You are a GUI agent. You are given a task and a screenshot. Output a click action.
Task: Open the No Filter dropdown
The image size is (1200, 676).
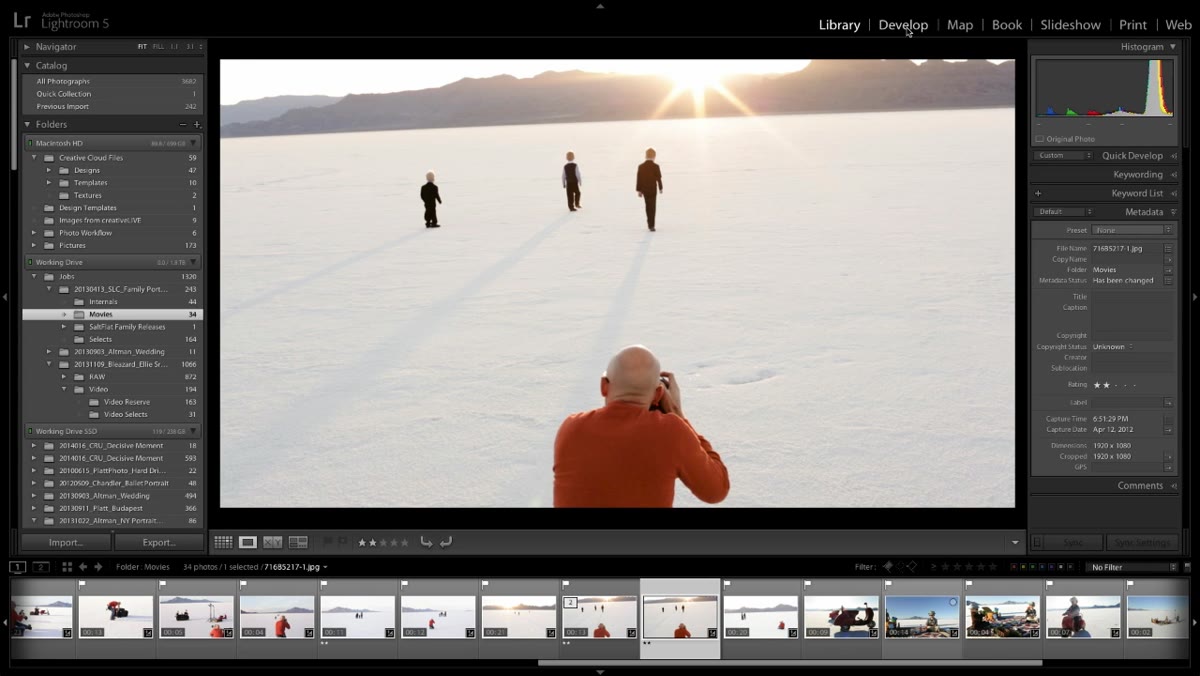coord(1133,567)
